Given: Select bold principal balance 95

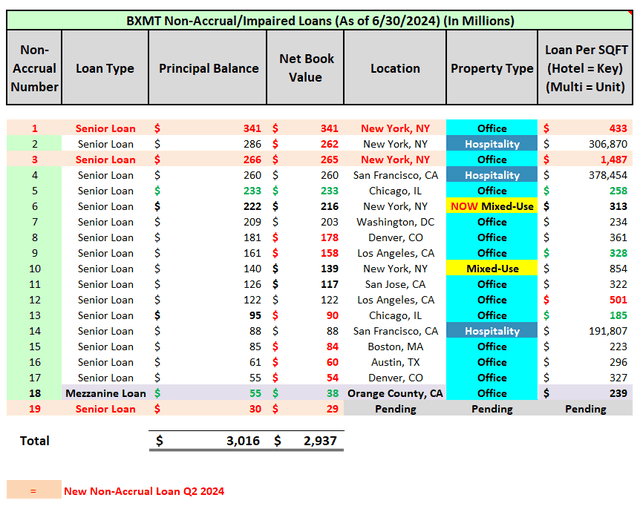Looking at the screenshot, I should click(255, 316).
